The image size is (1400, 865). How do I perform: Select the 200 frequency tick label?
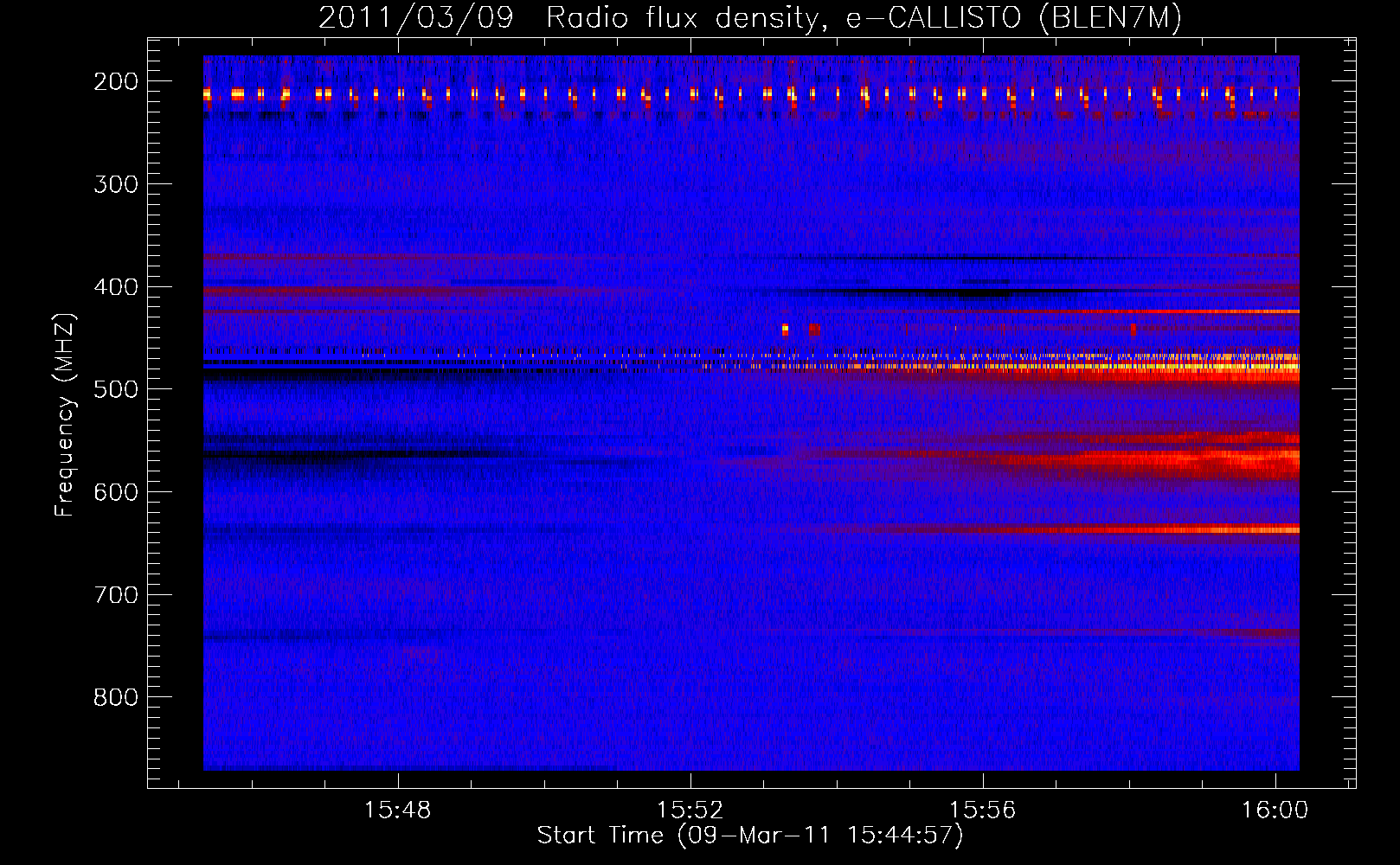pos(115,81)
